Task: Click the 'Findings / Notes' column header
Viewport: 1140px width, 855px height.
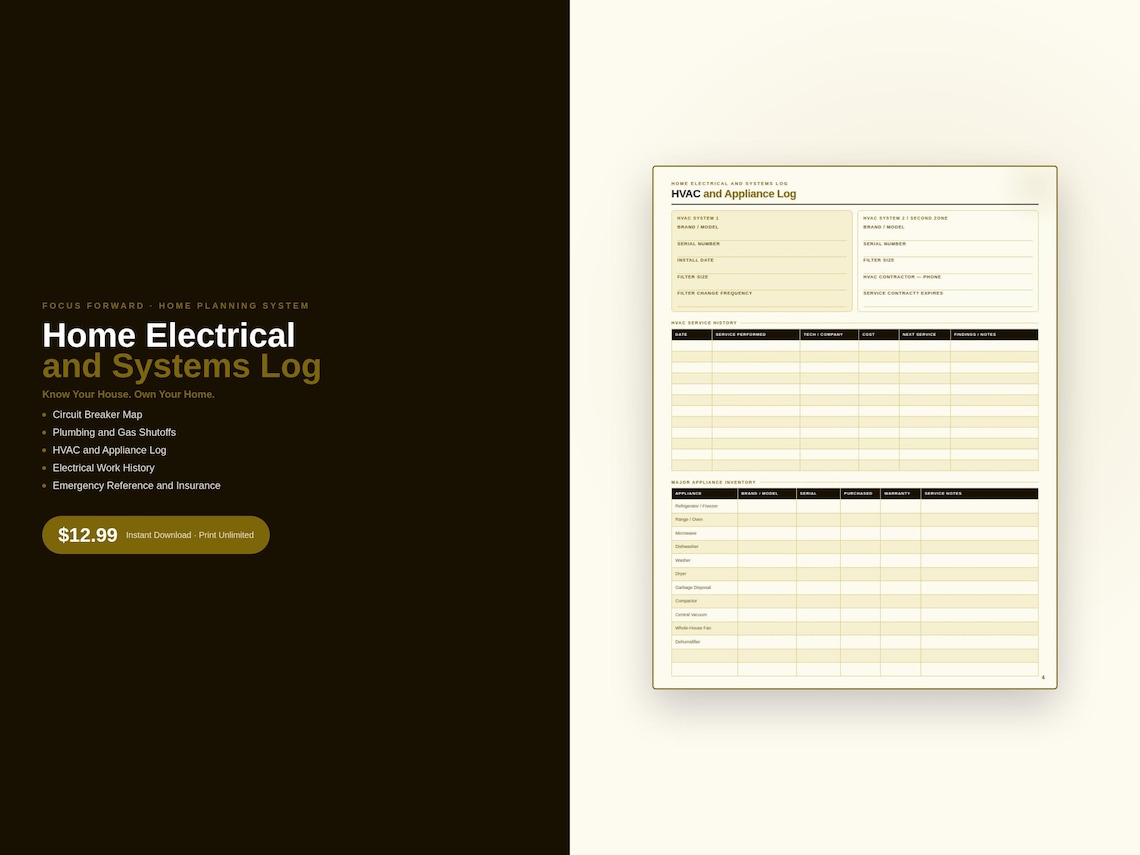Action: (x=995, y=334)
